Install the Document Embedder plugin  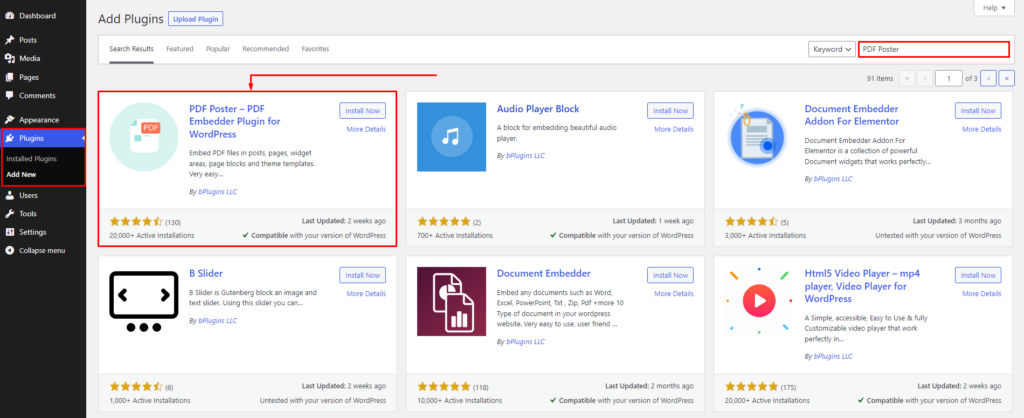(x=670, y=276)
